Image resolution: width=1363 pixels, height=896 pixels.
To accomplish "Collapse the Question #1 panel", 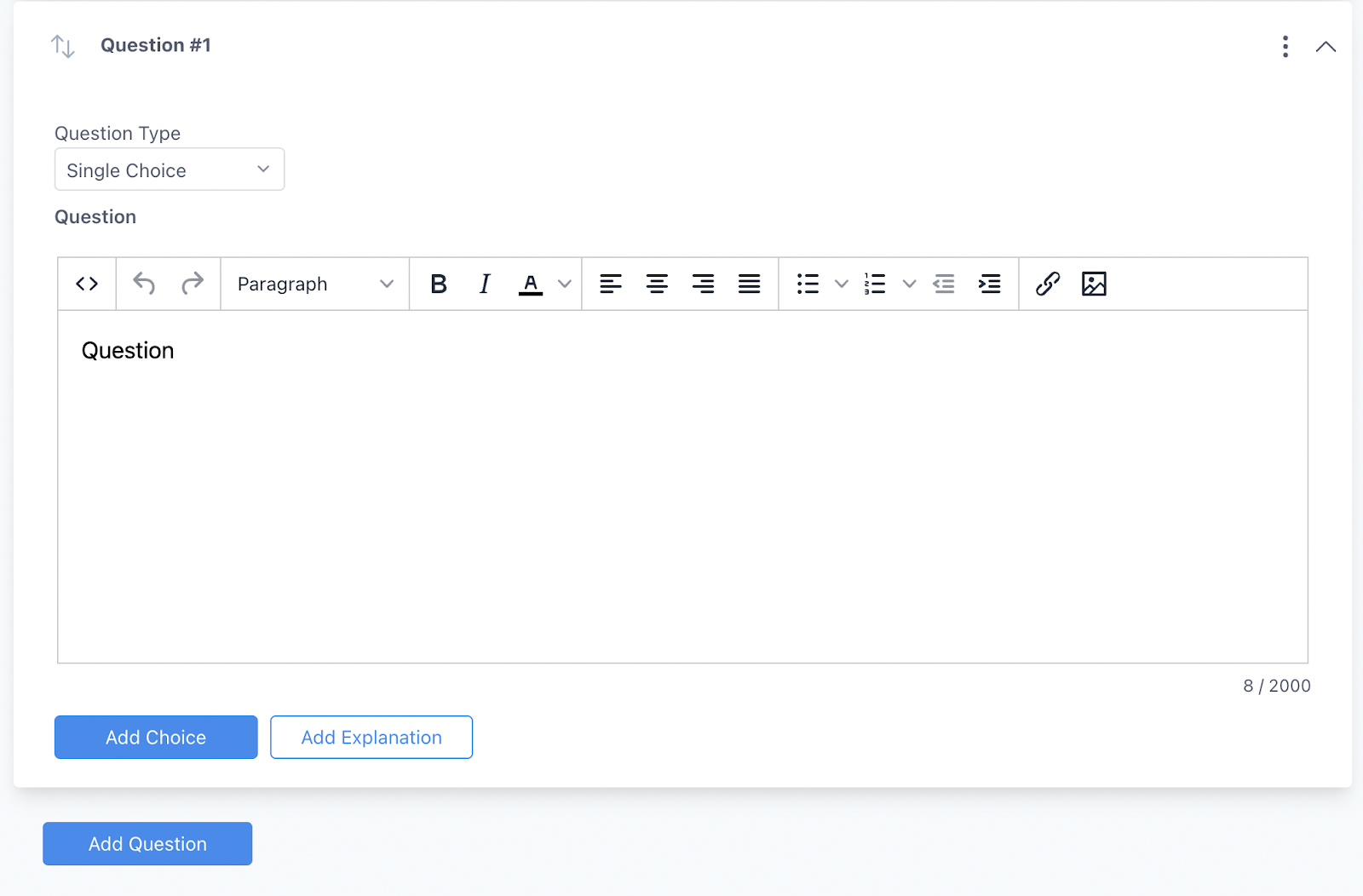I will [x=1326, y=47].
